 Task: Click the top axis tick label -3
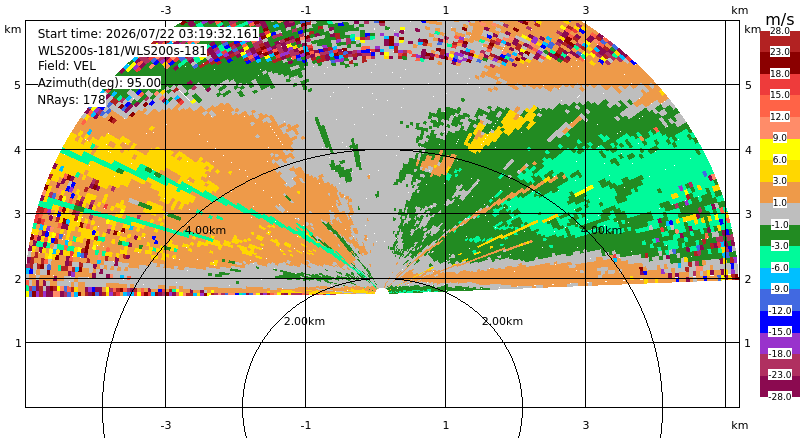point(165,10)
